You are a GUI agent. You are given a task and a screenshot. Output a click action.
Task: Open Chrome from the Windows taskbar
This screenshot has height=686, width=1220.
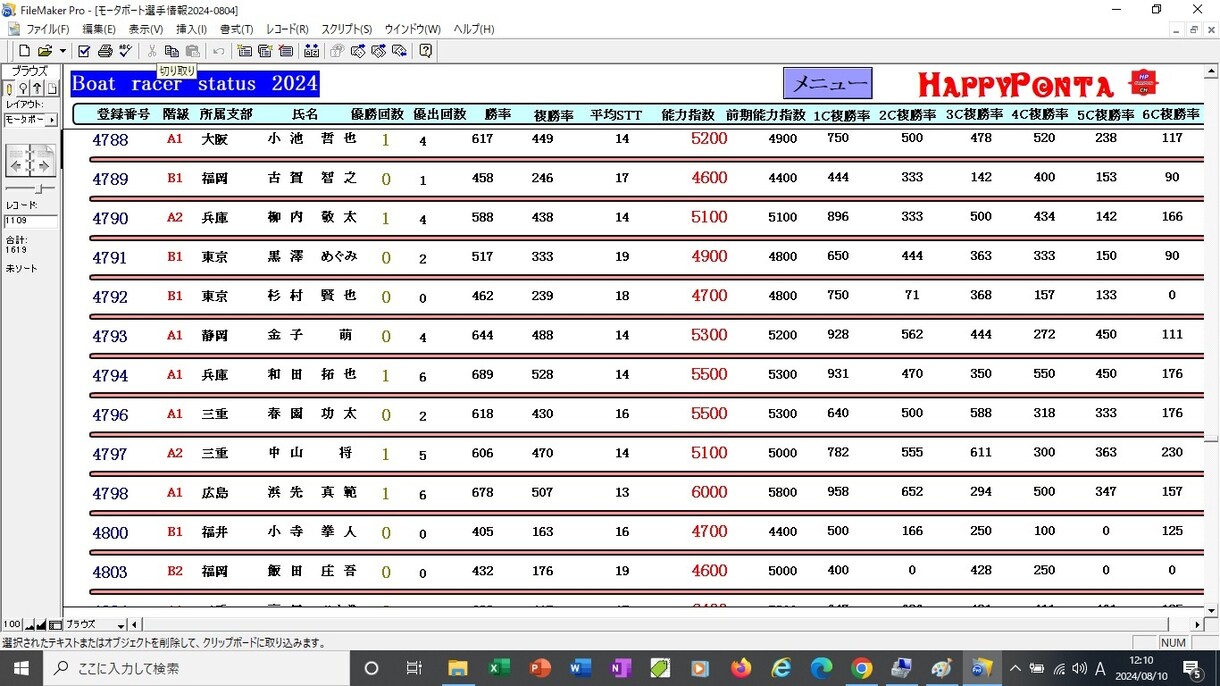(x=862, y=668)
